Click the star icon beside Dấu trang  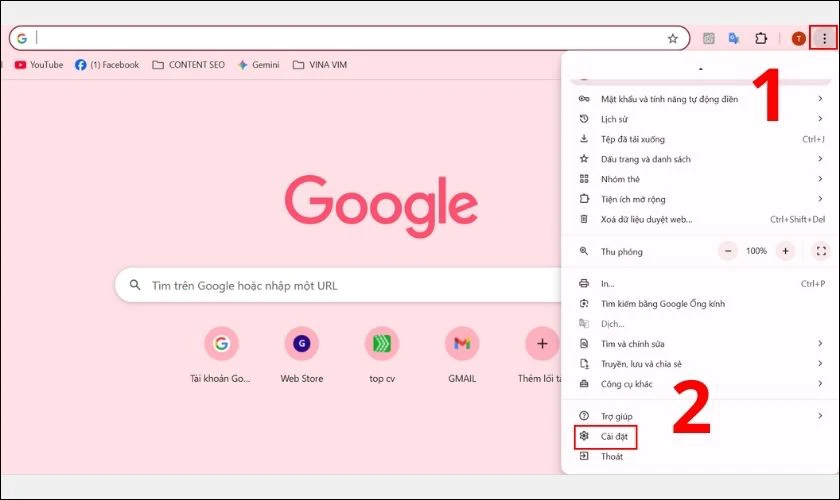584,159
